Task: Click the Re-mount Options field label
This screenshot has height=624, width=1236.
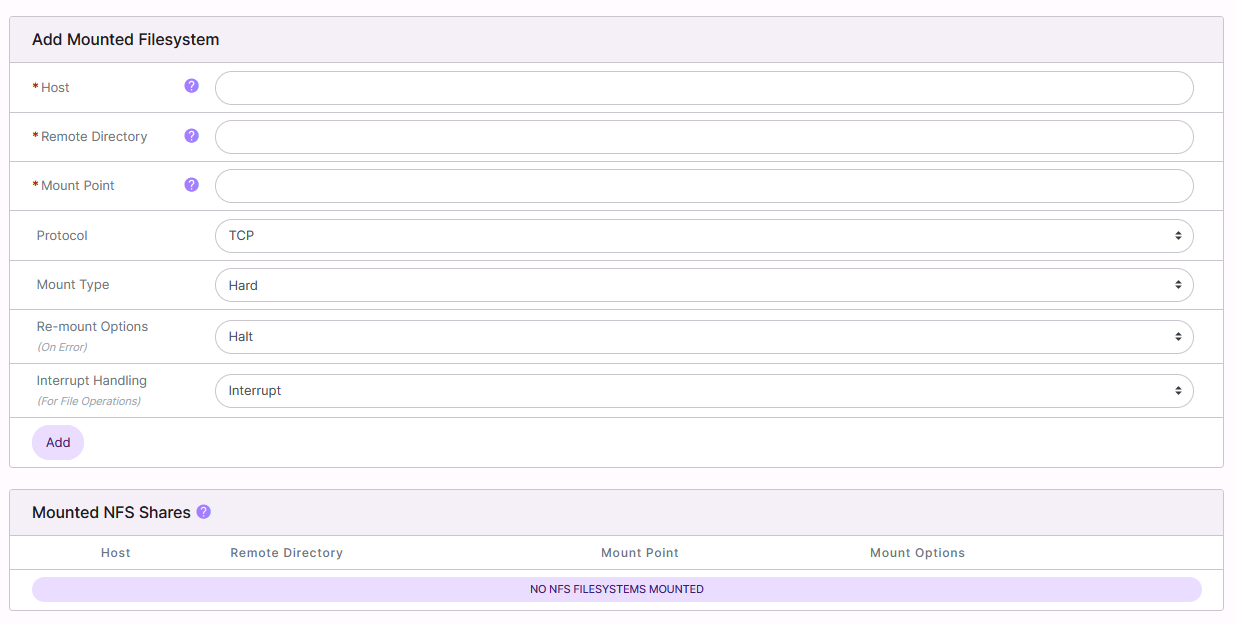Action: coord(92,327)
